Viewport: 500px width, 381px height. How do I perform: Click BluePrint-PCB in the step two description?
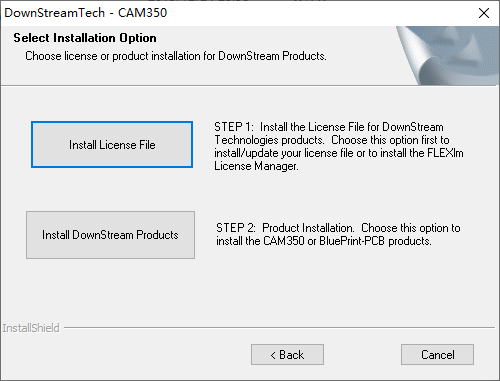(352, 241)
